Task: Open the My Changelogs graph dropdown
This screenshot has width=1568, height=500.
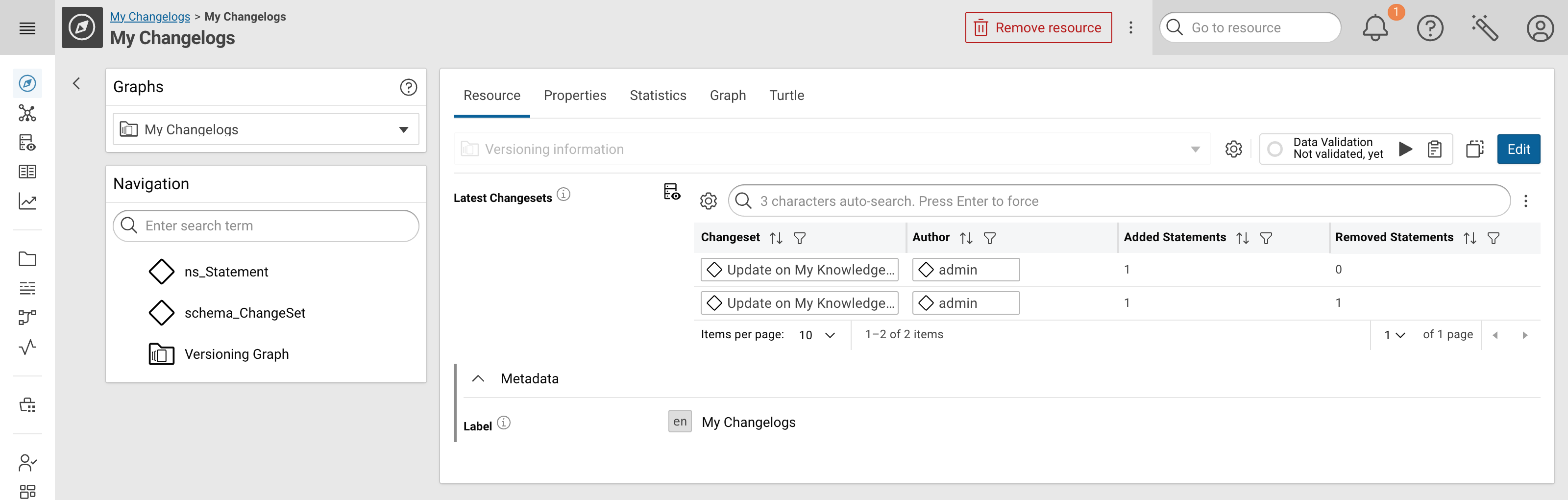Action: point(266,129)
